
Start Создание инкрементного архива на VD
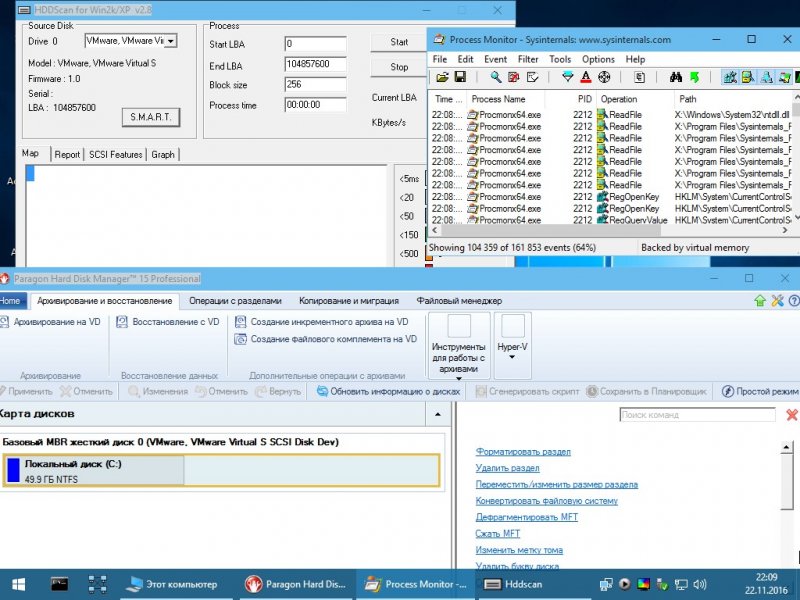click(321, 322)
